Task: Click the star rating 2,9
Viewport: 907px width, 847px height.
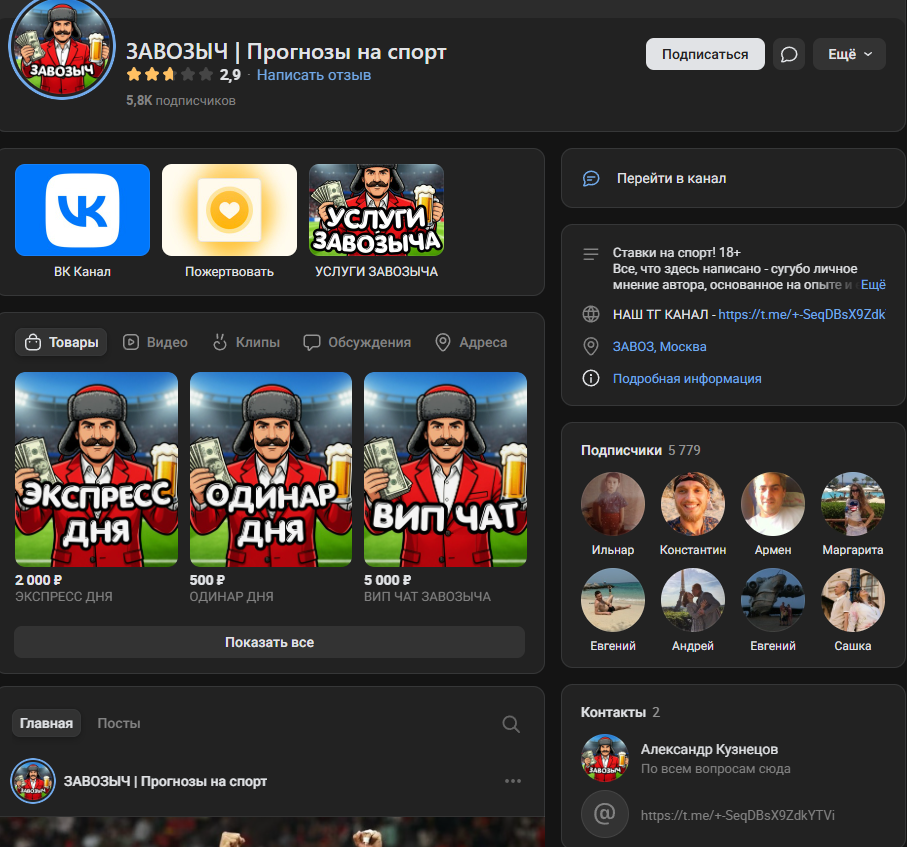Action: 183,75
